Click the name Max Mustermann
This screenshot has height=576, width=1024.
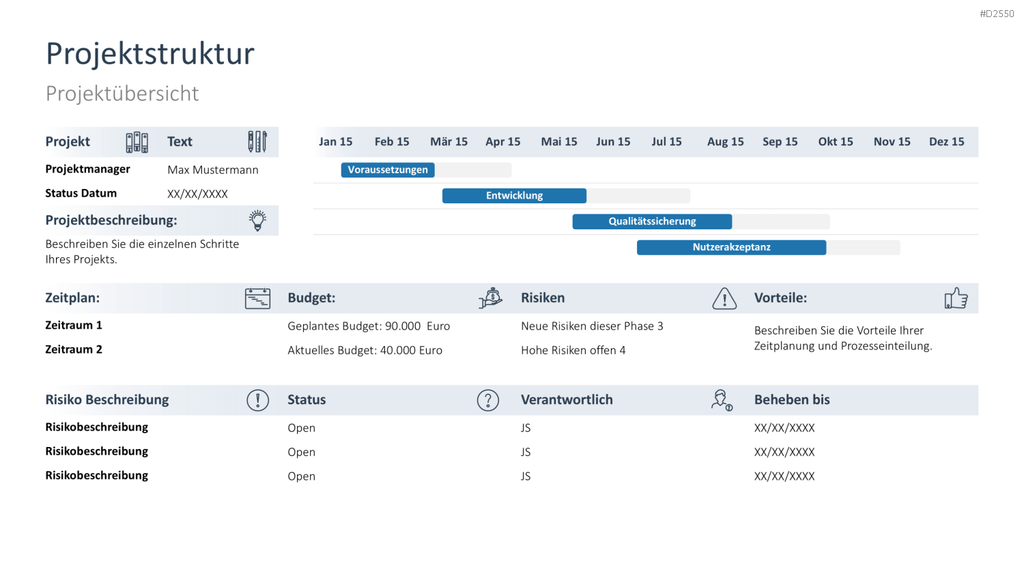click(213, 170)
